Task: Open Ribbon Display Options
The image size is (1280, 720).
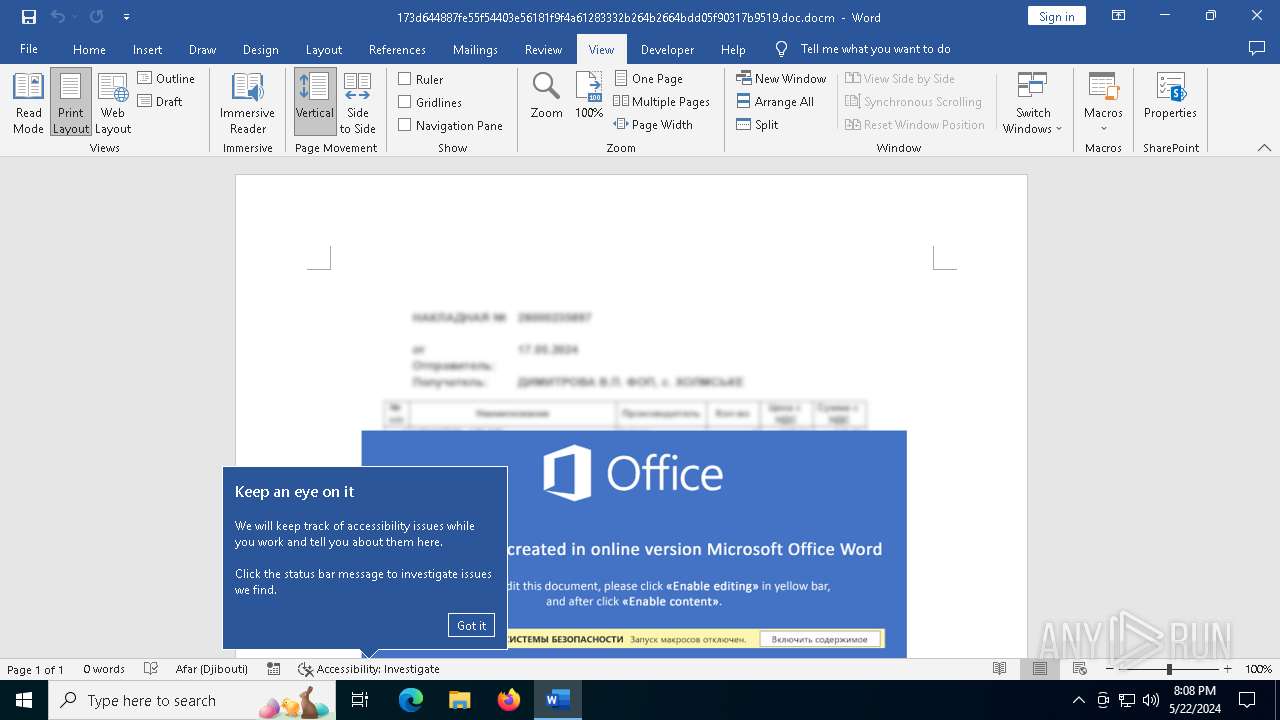Action: (1118, 16)
